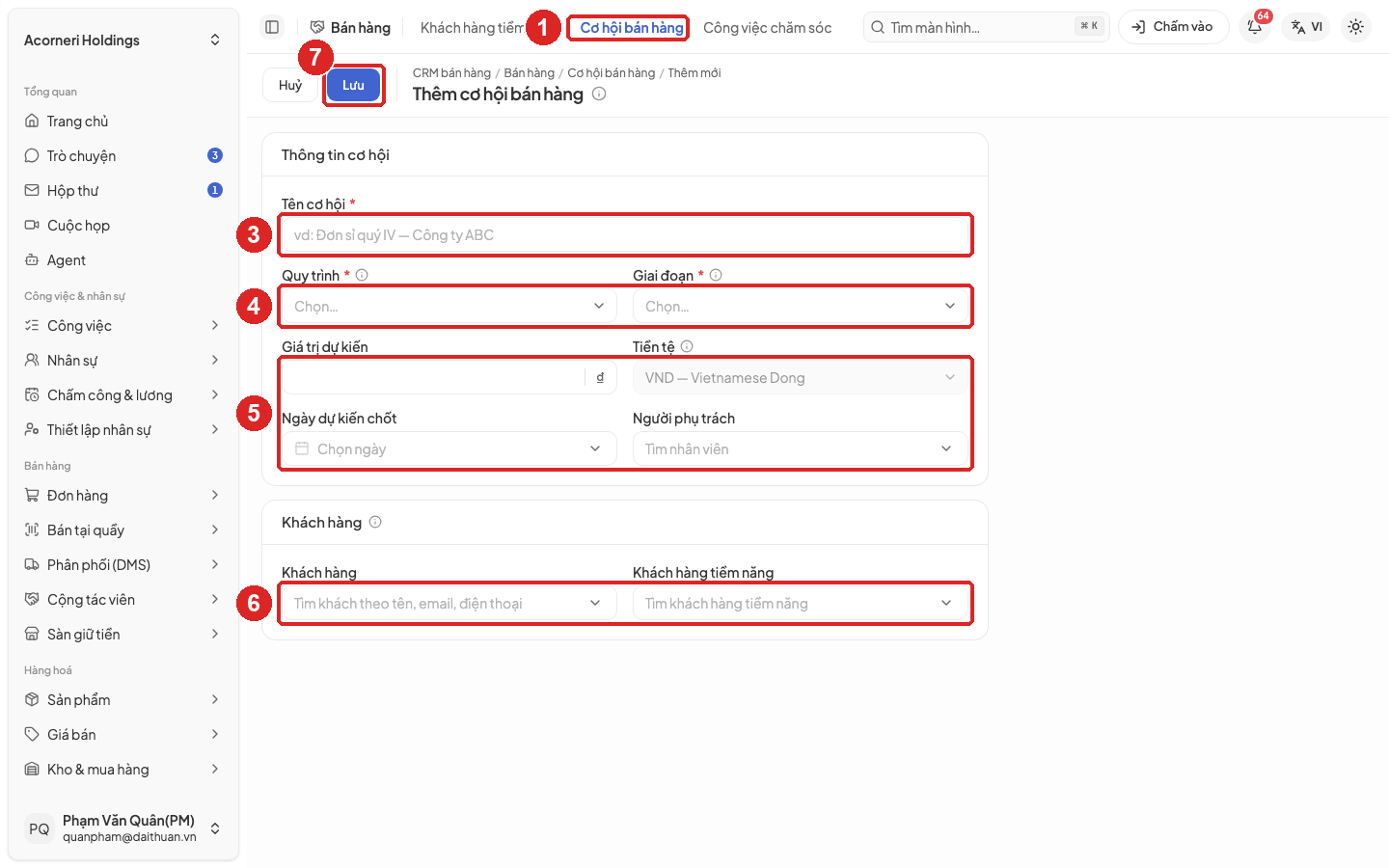Screen dimensions: 1389x868
Task: Open Acorneri Holdings company switcher
Action: click(123, 41)
